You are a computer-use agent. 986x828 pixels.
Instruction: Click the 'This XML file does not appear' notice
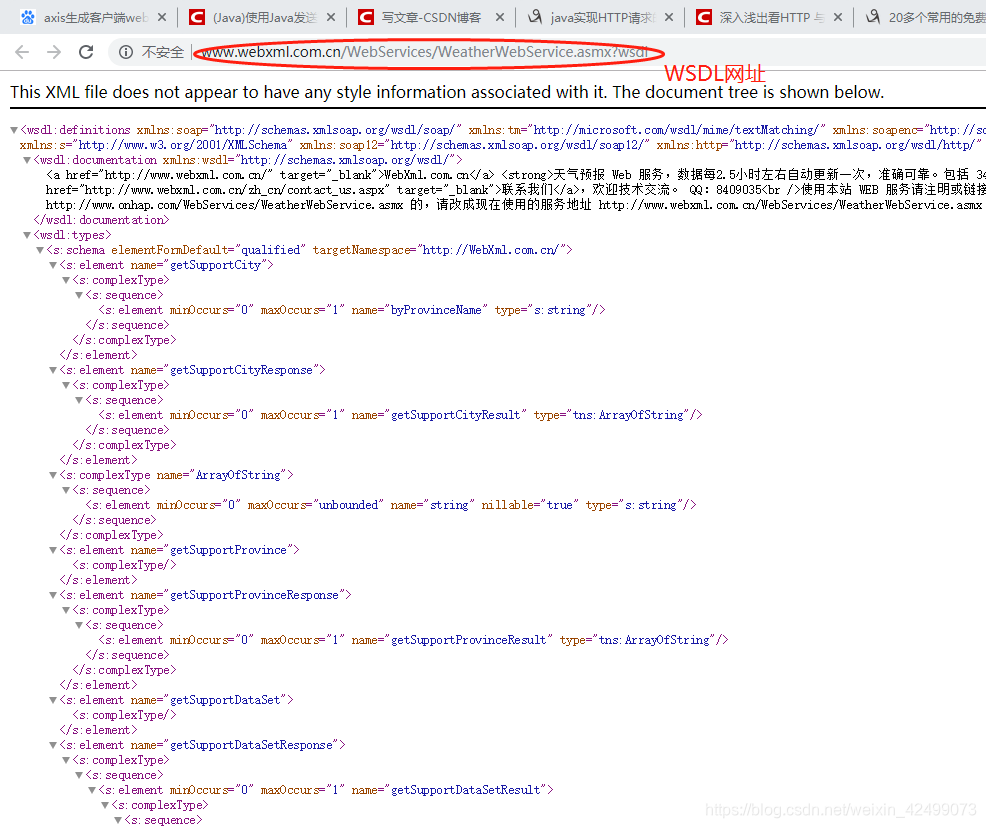(x=447, y=92)
